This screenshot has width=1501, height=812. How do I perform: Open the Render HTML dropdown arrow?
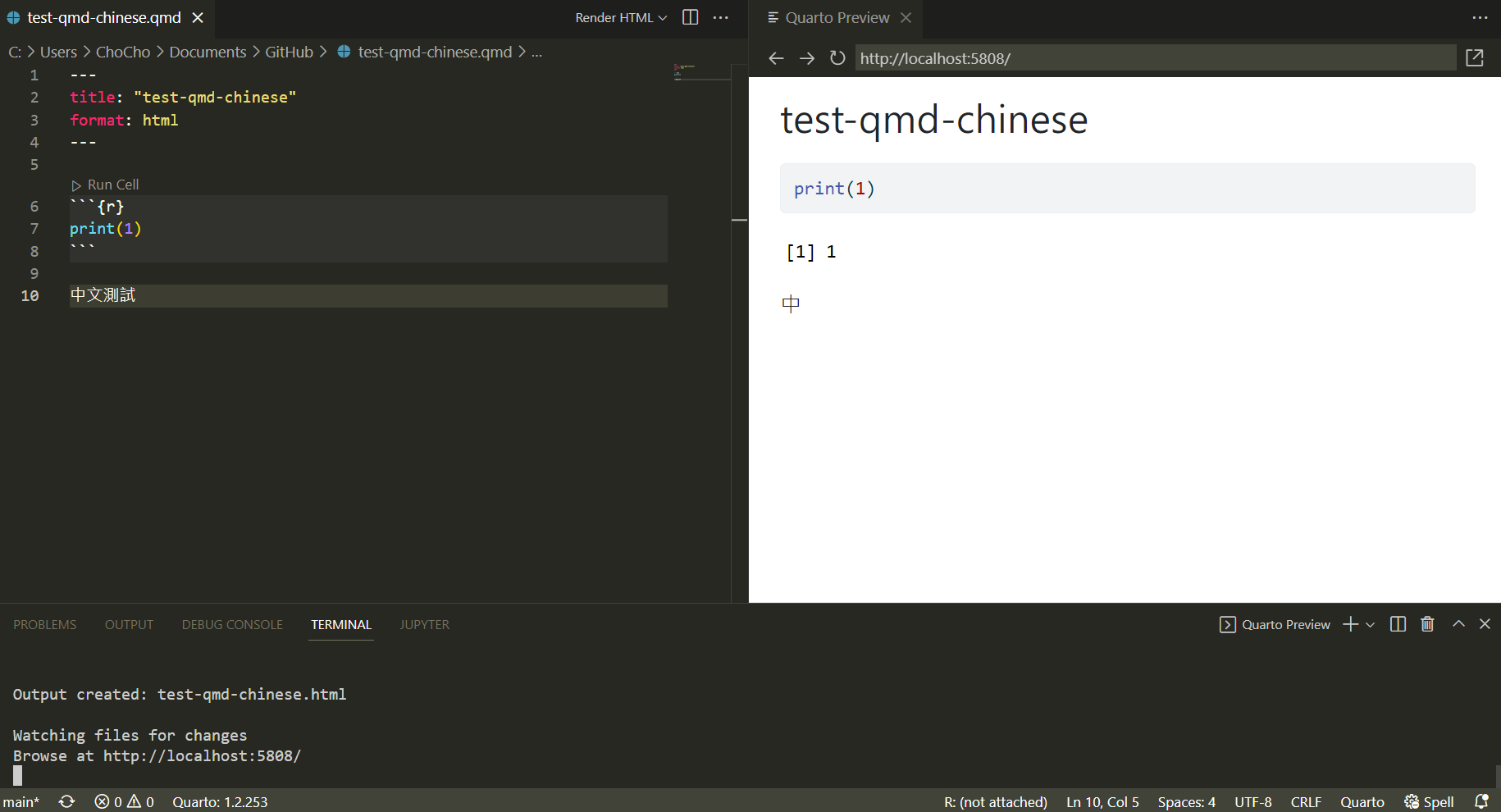point(663,18)
